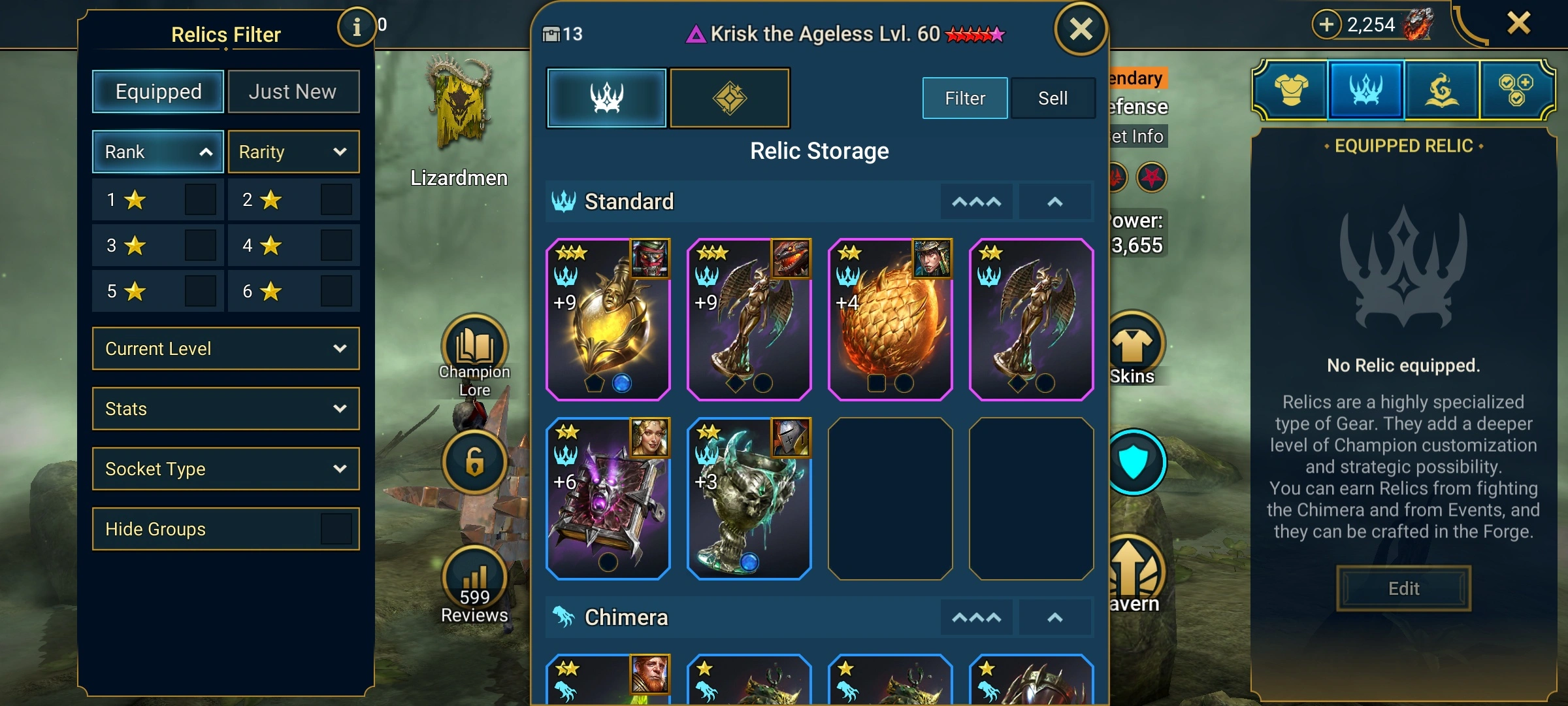Image resolution: width=1568 pixels, height=706 pixels.
Task: Expand the Rarity dropdown
Action: coord(293,152)
